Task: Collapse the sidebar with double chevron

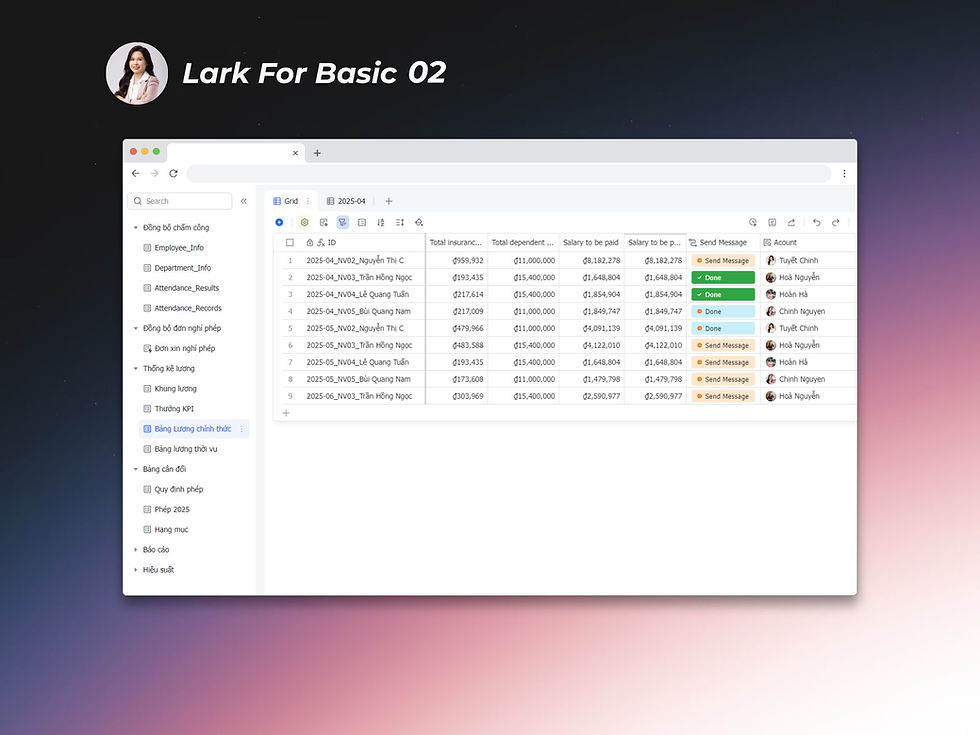Action: (244, 201)
